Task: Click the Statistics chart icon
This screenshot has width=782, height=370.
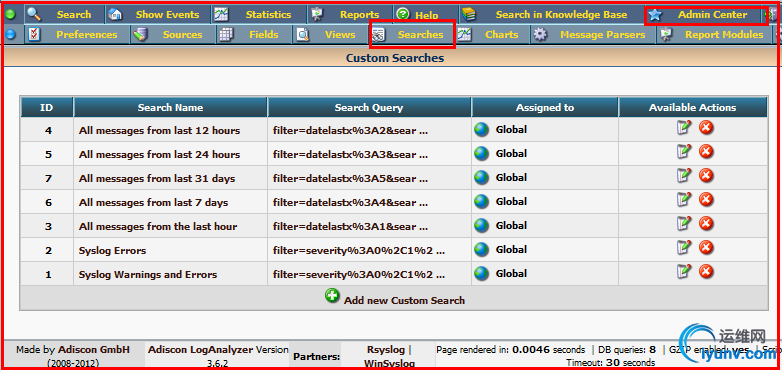Action: pyautogui.click(x=221, y=15)
